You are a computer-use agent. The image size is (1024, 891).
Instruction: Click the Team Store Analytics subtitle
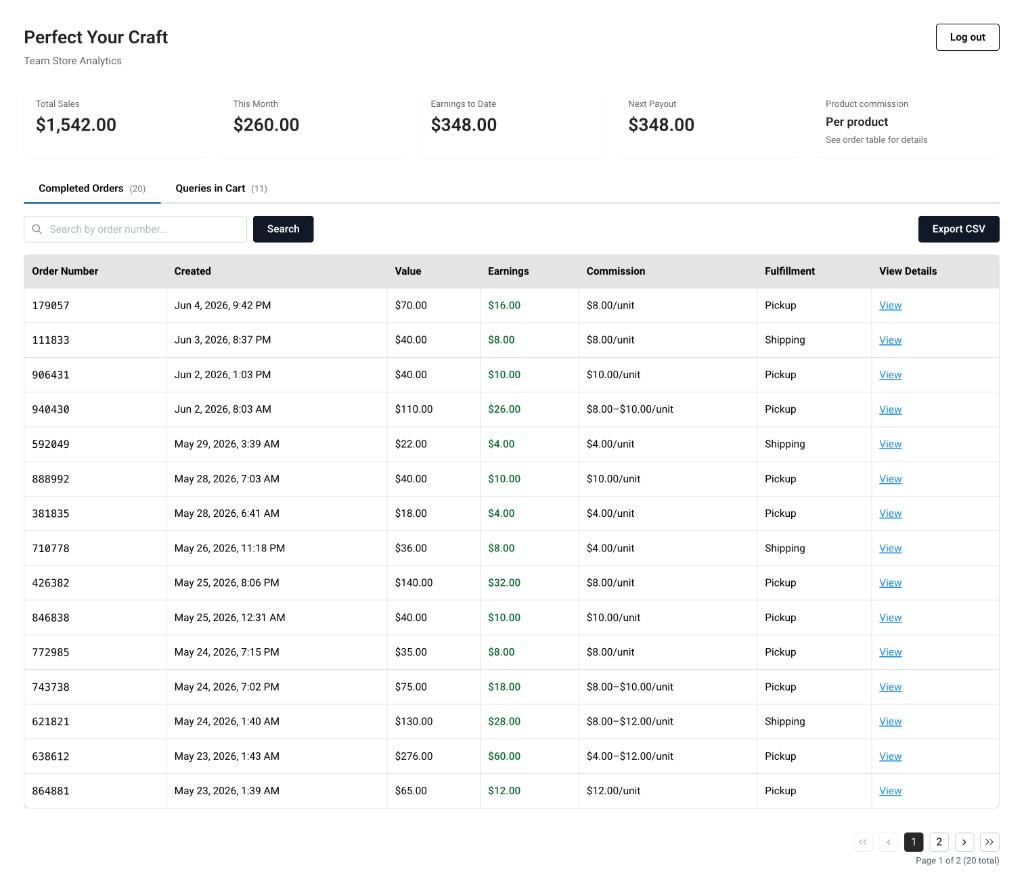pos(72,61)
